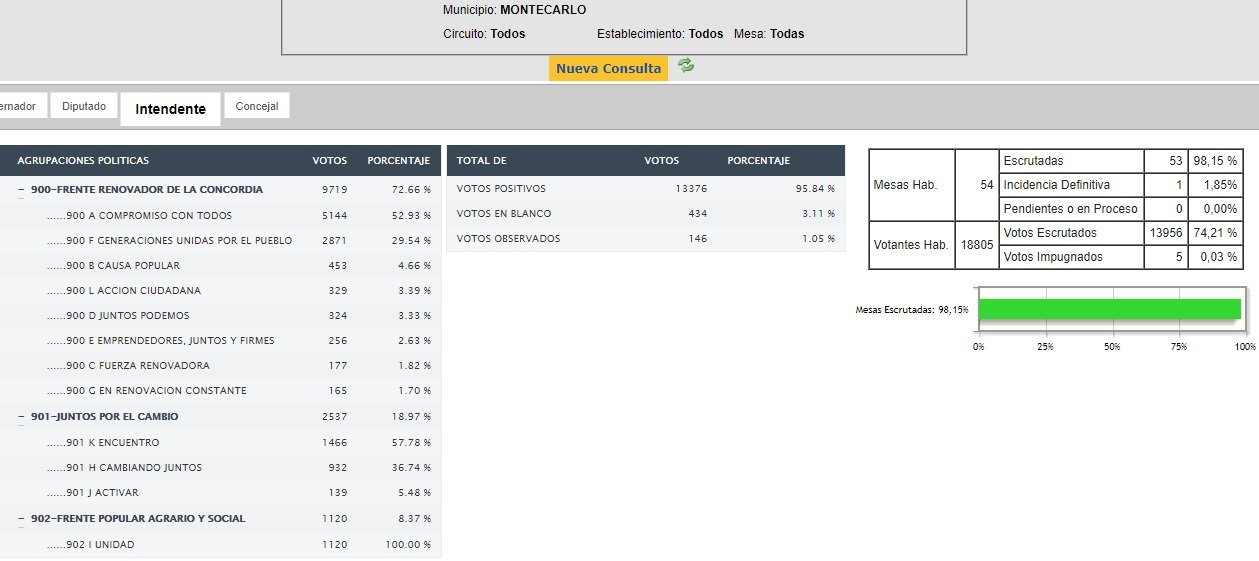1259x561 pixels.
Task: Click the Votos Positivos row
Action: pyautogui.click(x=501, y=189)
